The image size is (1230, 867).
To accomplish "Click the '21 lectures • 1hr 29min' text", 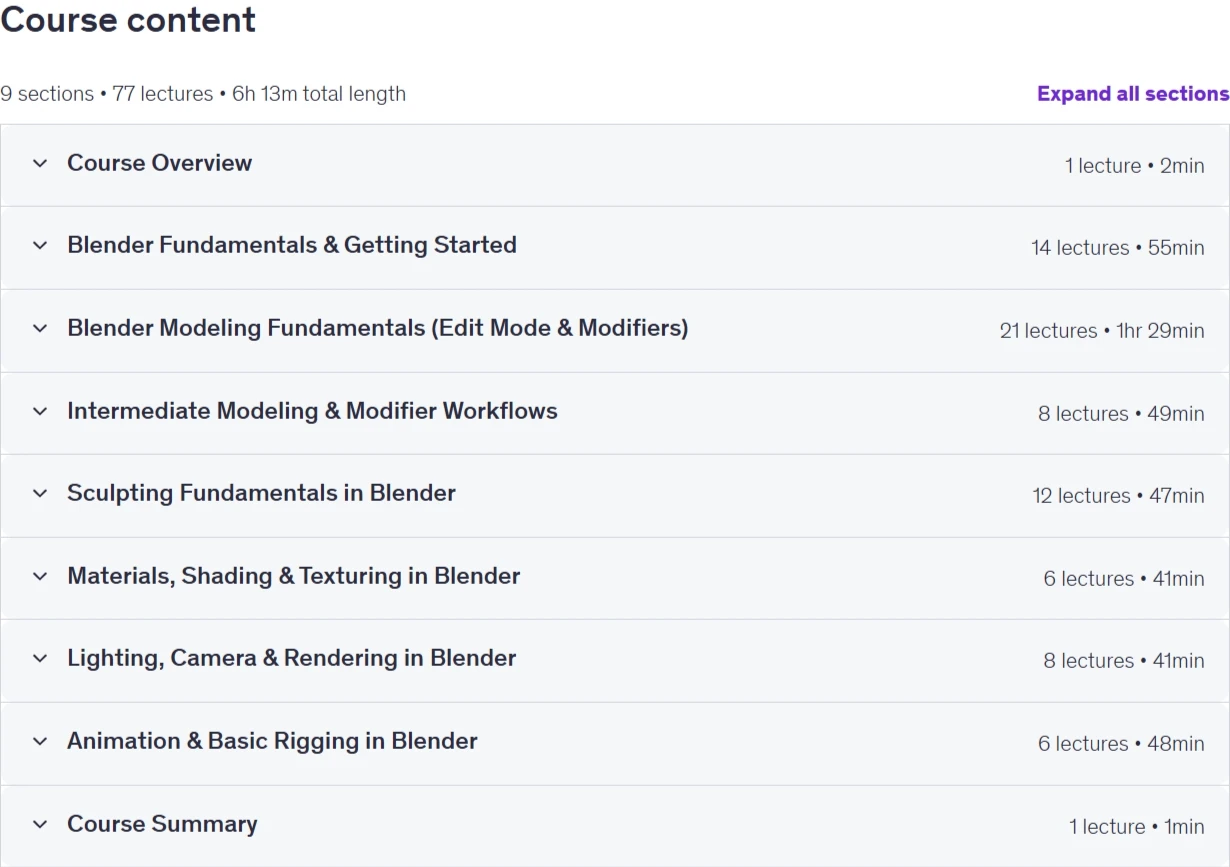I will (1102, 331).
